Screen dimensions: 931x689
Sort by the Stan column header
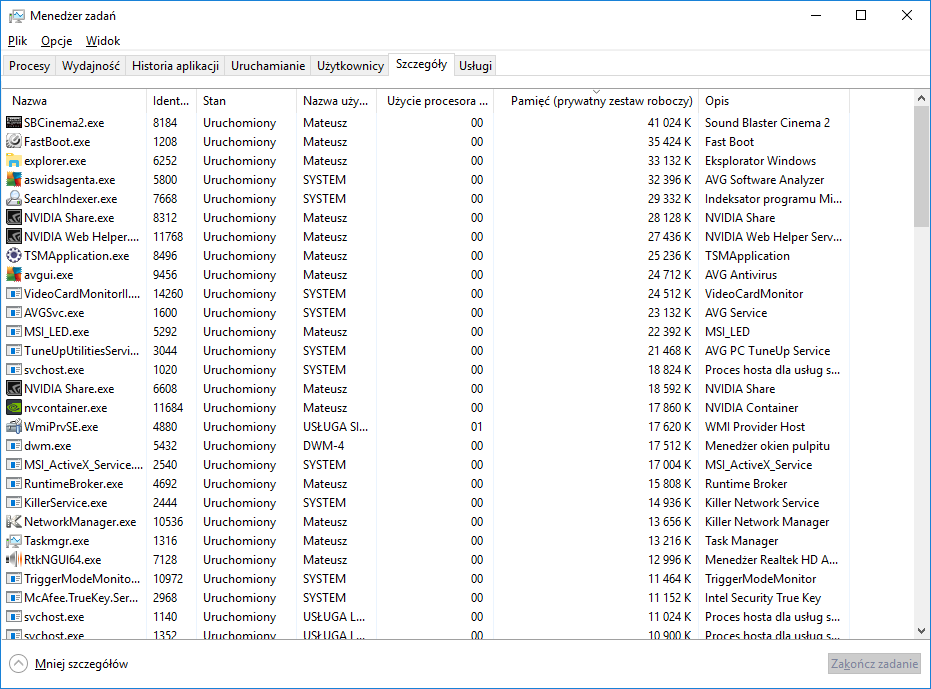tap(246, 101)
